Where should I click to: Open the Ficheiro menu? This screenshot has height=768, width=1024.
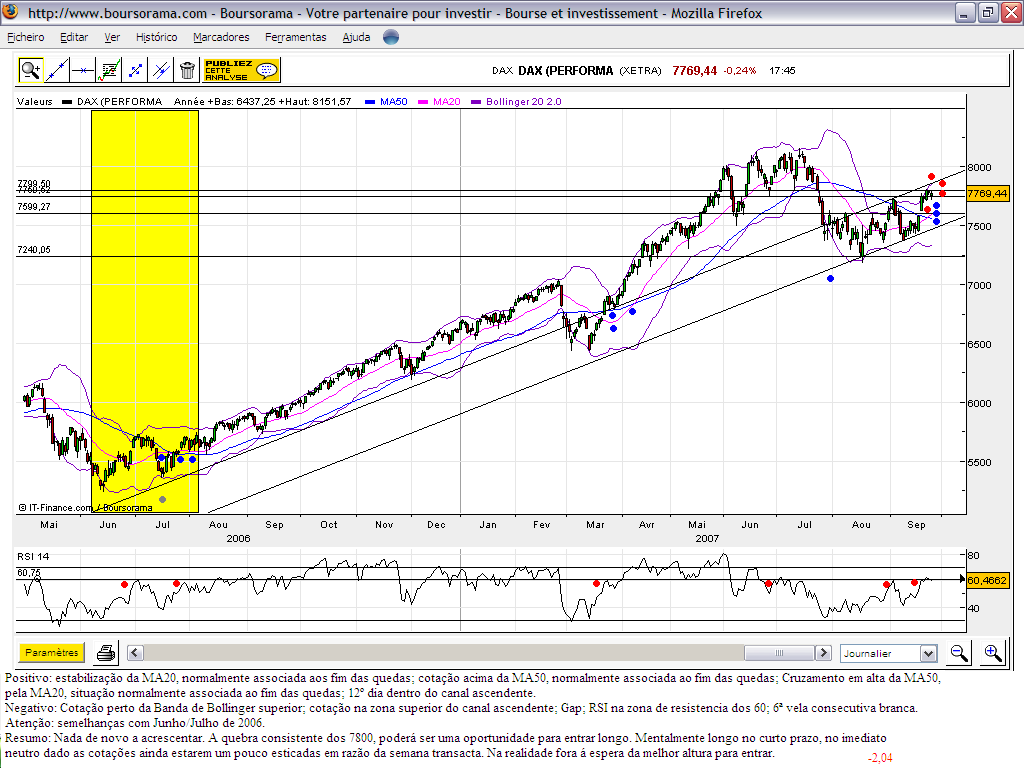25,37
